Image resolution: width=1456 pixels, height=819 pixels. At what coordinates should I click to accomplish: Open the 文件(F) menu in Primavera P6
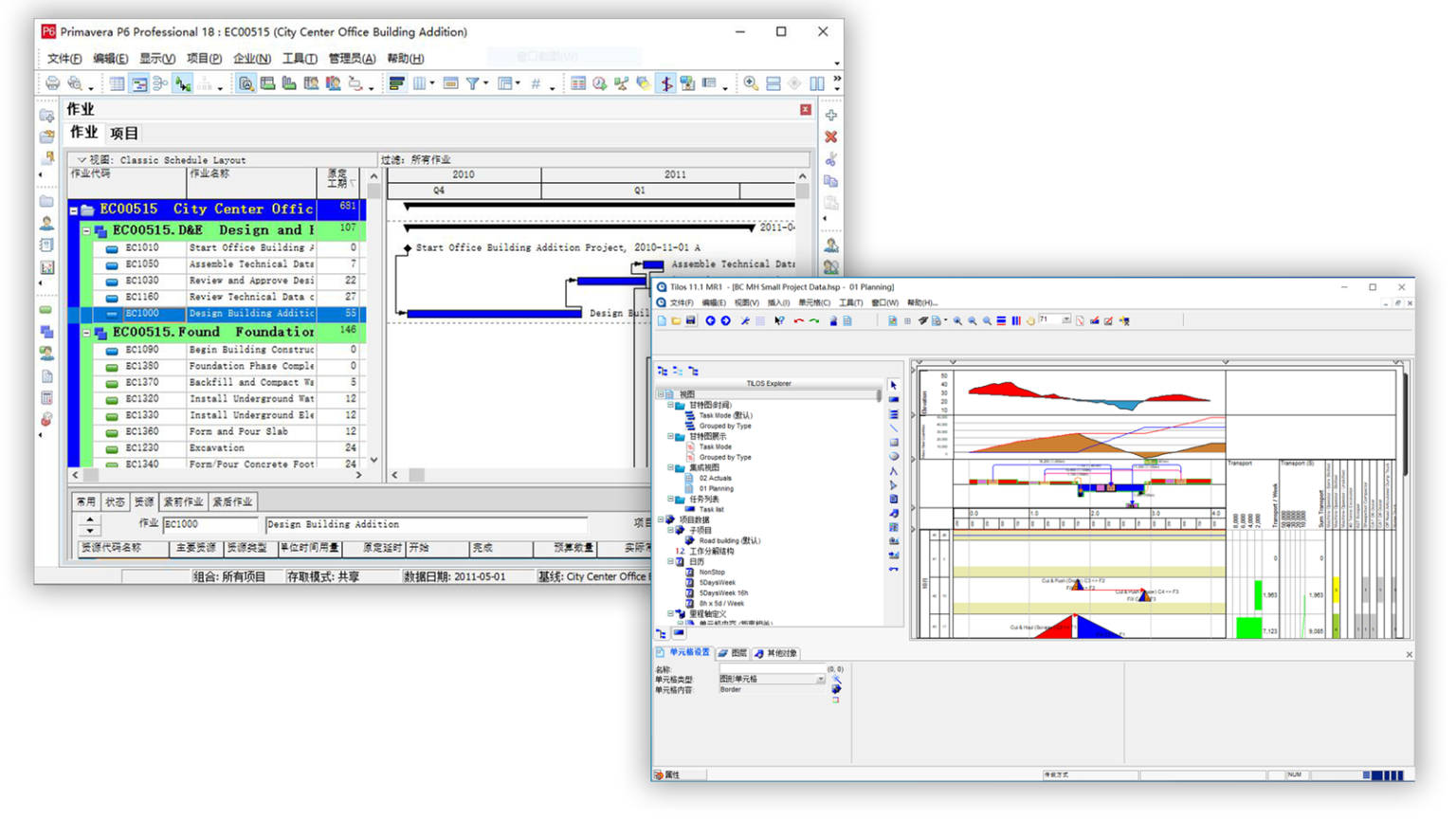click(64, 59)
